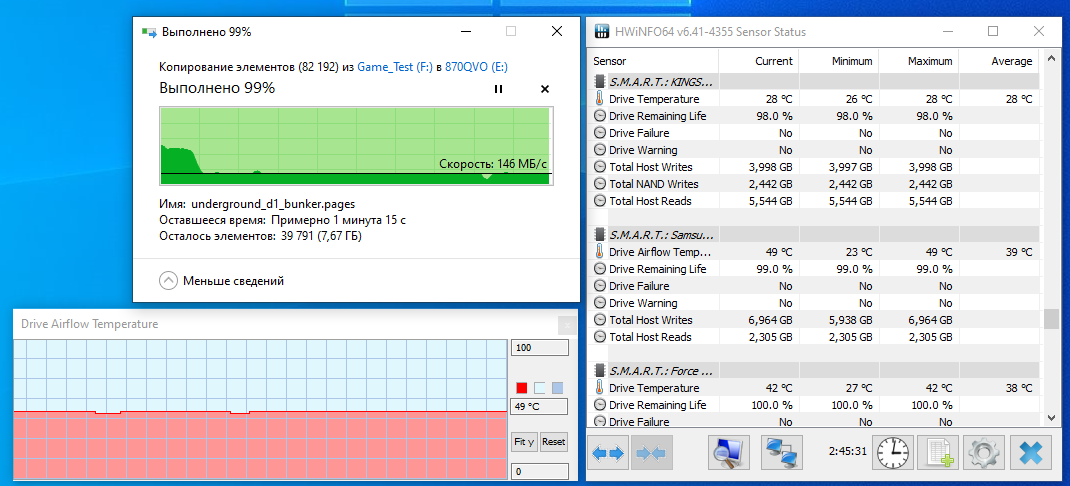The width and height of the screenshot is (1070, 486).
Task: Click the Fit y graph button
Action: pyautogui.click(x=524, y=442)
